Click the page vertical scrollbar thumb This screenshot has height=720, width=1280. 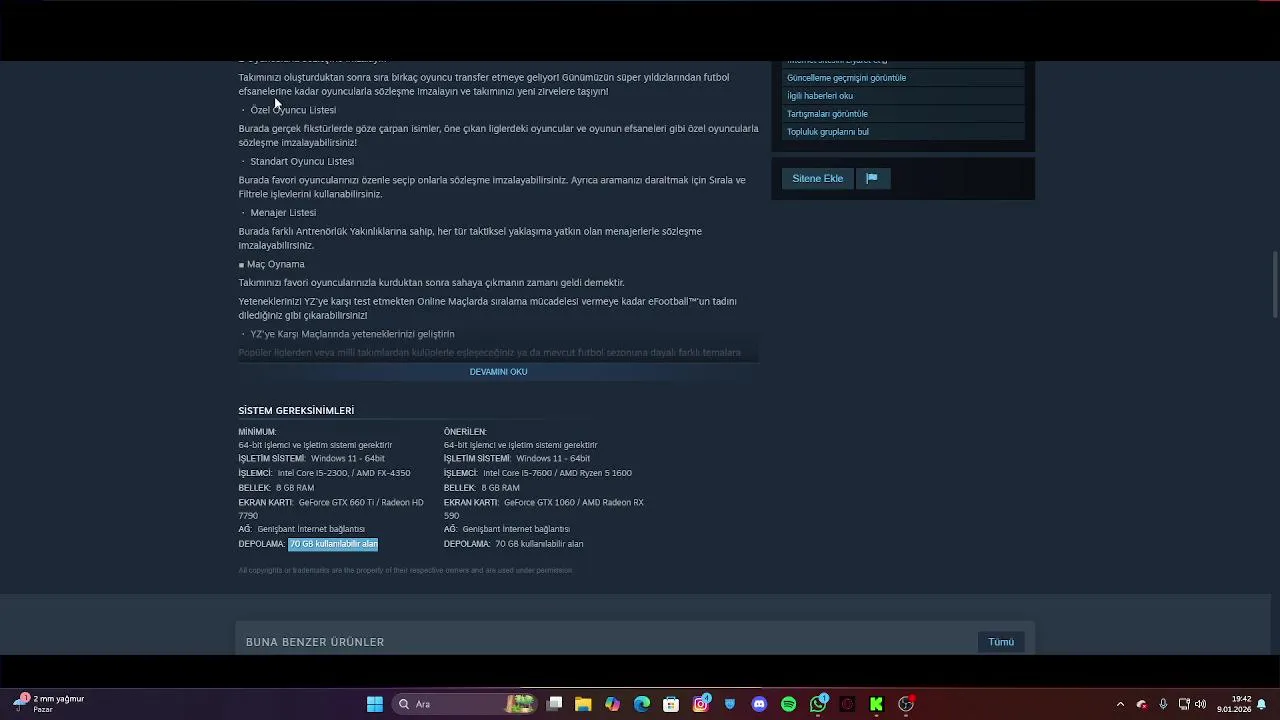point(1274,285)
